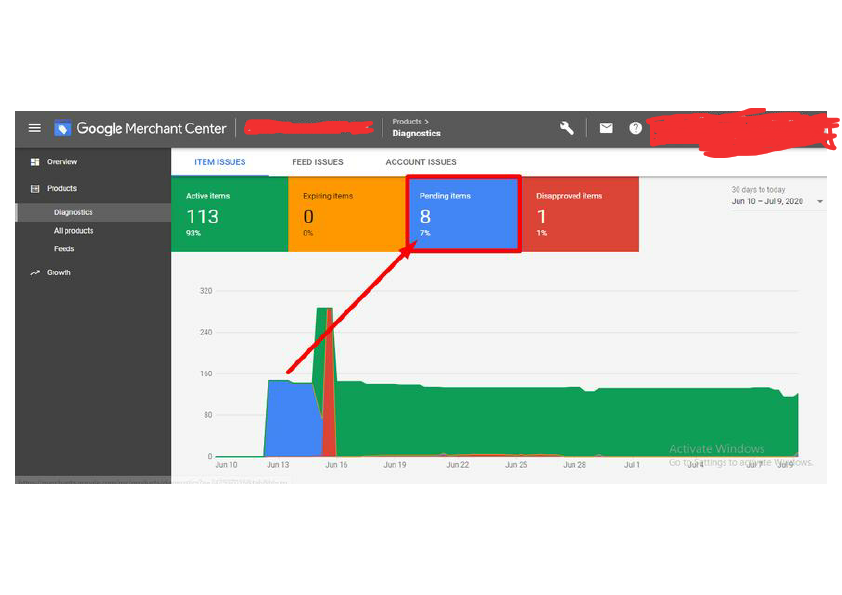Go to All products
Viewport: 842px width, 595px height.
tap(74, 230)
